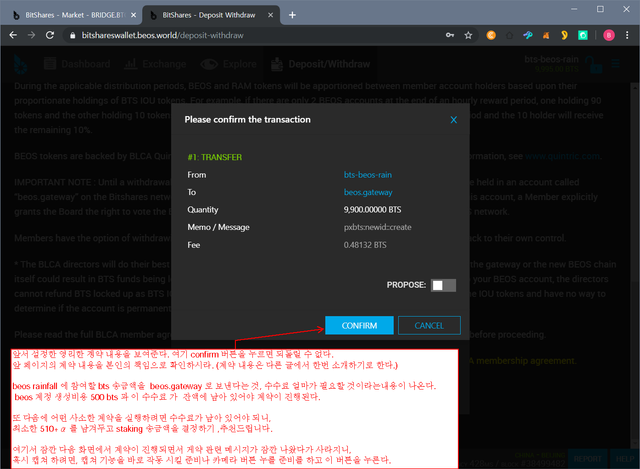Click the REPORT button in footer
Image resolution: width=640 pixels, height=469 pixels.
tap(587, 459)
